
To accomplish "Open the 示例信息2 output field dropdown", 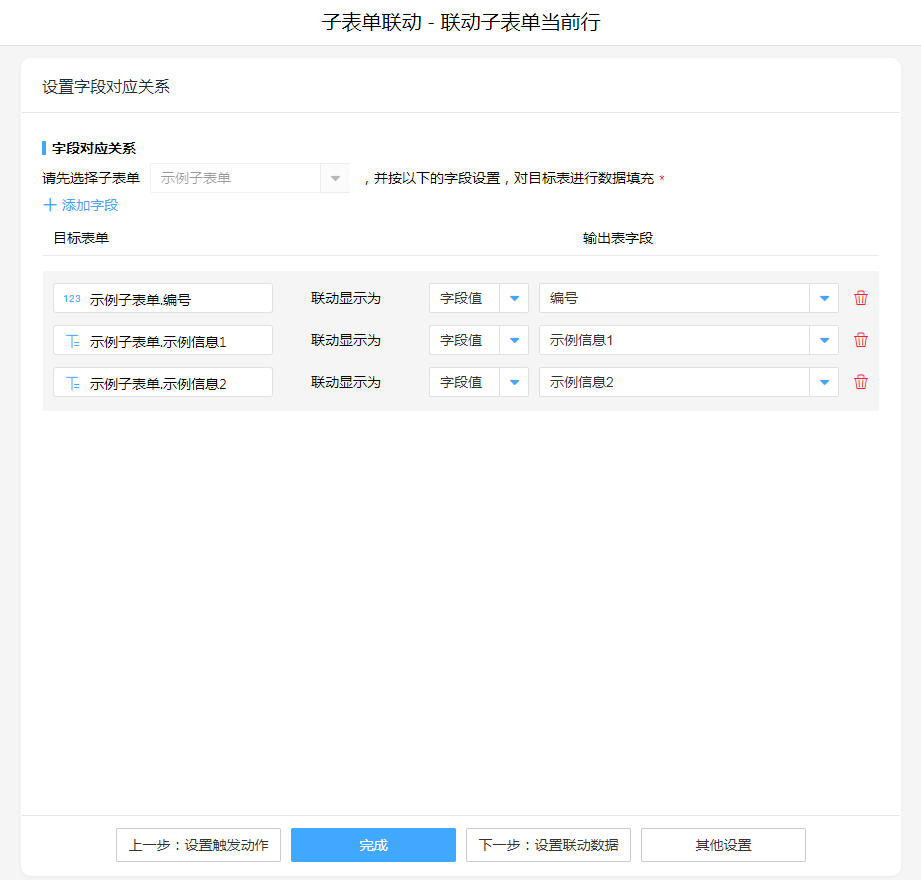I will pyautogui.click(x=824, y=382).
